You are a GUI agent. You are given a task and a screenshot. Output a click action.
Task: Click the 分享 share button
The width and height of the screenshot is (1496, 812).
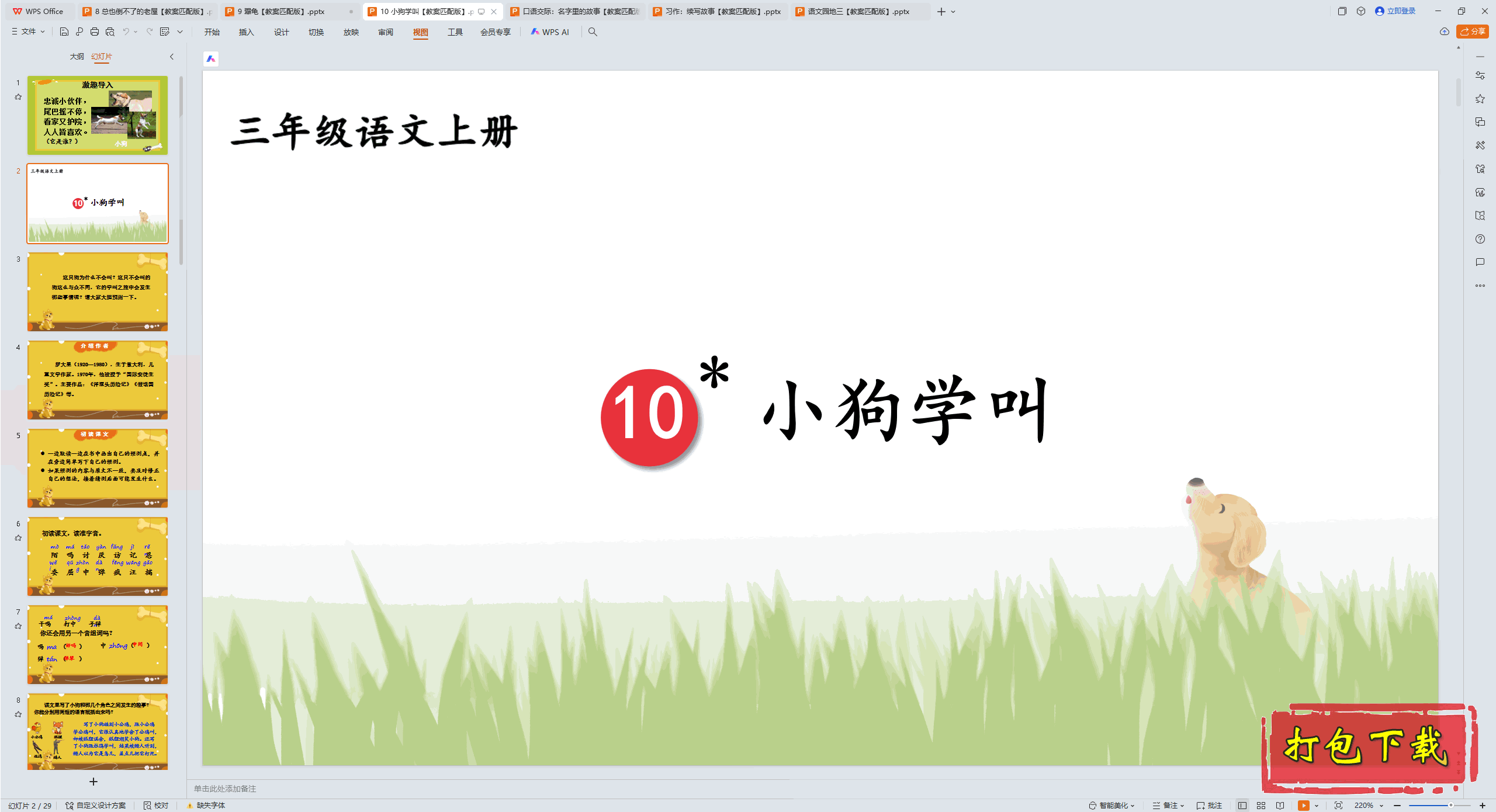1473,32
